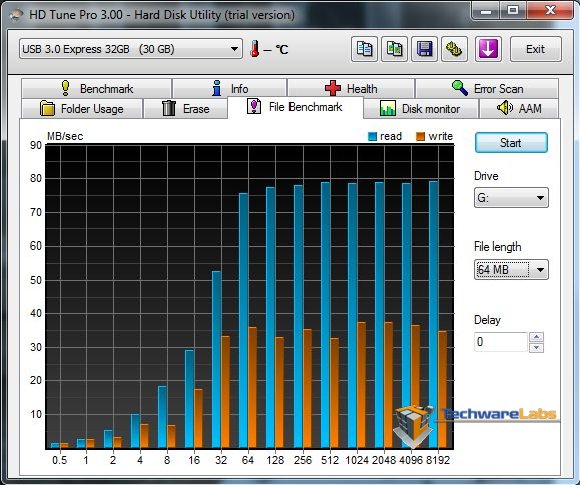Click the HD Tune title bar icon
The image size is (580, 485).
click(x=16, y=15)
